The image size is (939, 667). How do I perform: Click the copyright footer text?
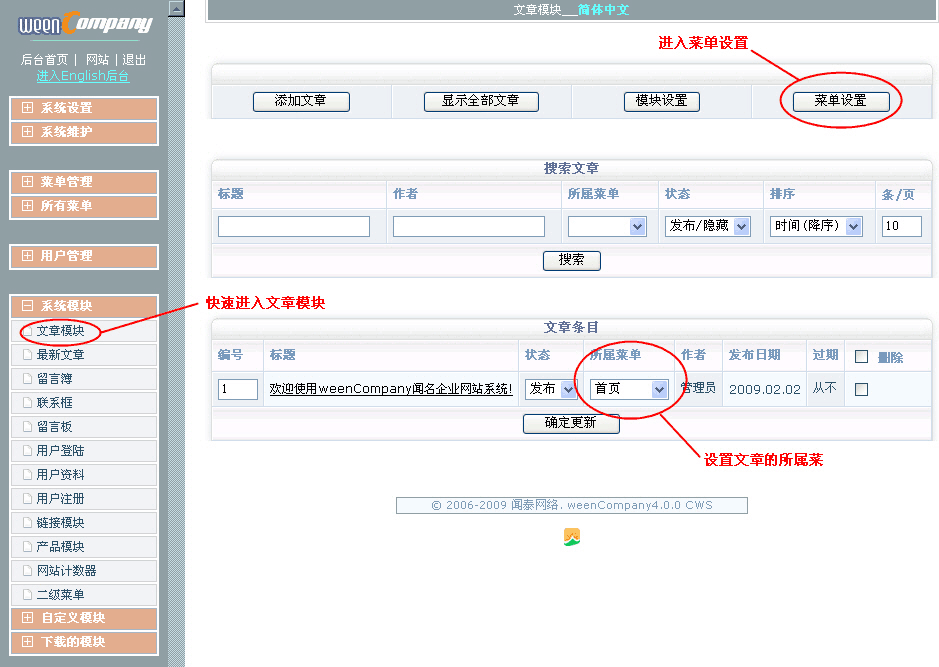coord(572,505)
